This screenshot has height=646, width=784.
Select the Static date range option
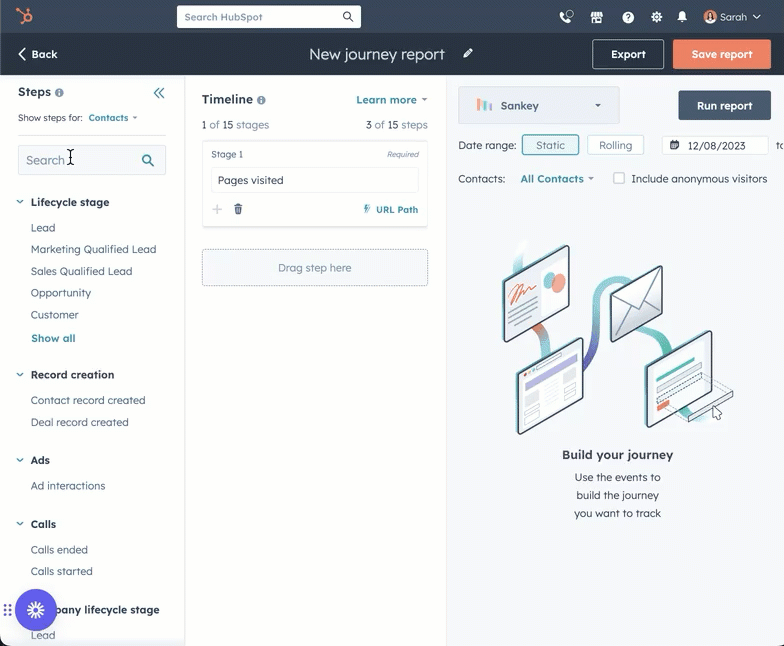click(550, 145)
